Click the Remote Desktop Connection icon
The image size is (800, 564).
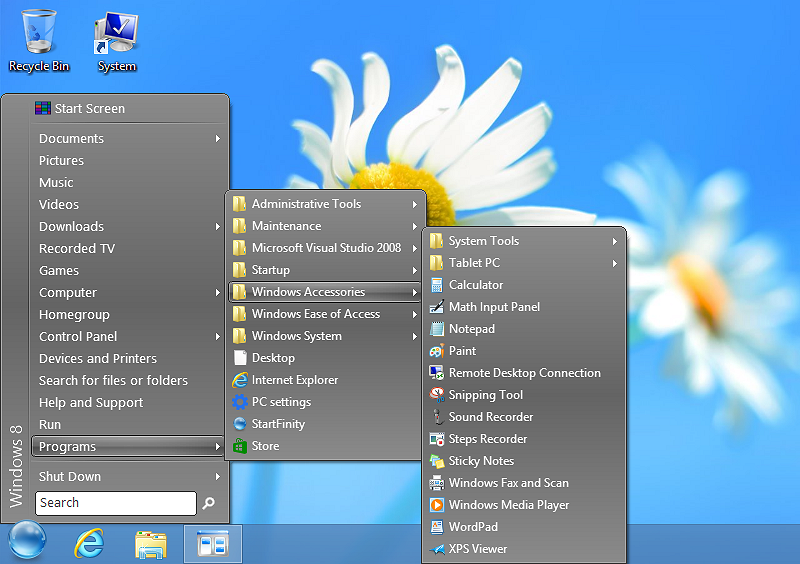coord(437,373)
